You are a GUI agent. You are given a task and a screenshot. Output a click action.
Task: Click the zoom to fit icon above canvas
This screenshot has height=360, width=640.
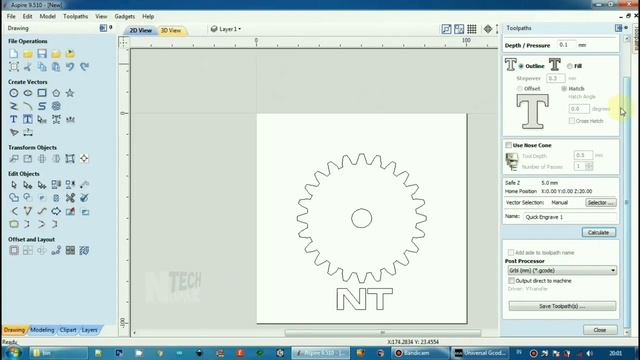point(446,29)
